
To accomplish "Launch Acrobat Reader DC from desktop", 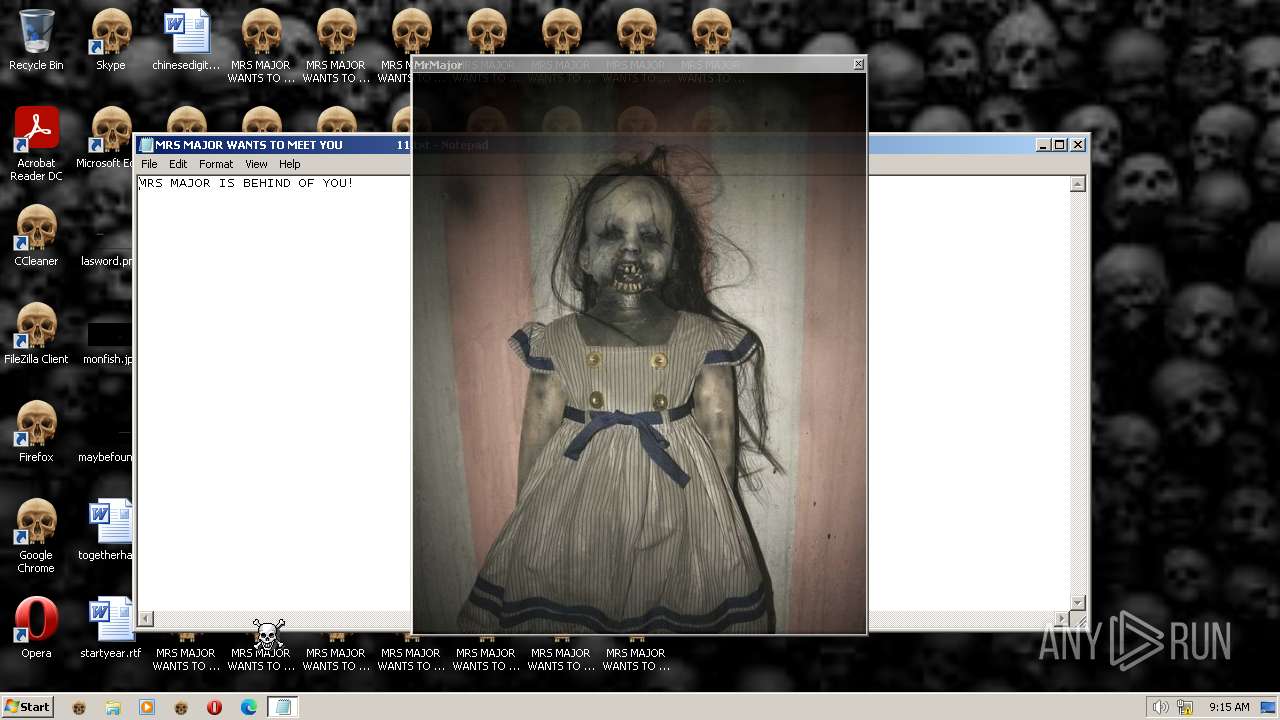I will (x=36, y=144).
